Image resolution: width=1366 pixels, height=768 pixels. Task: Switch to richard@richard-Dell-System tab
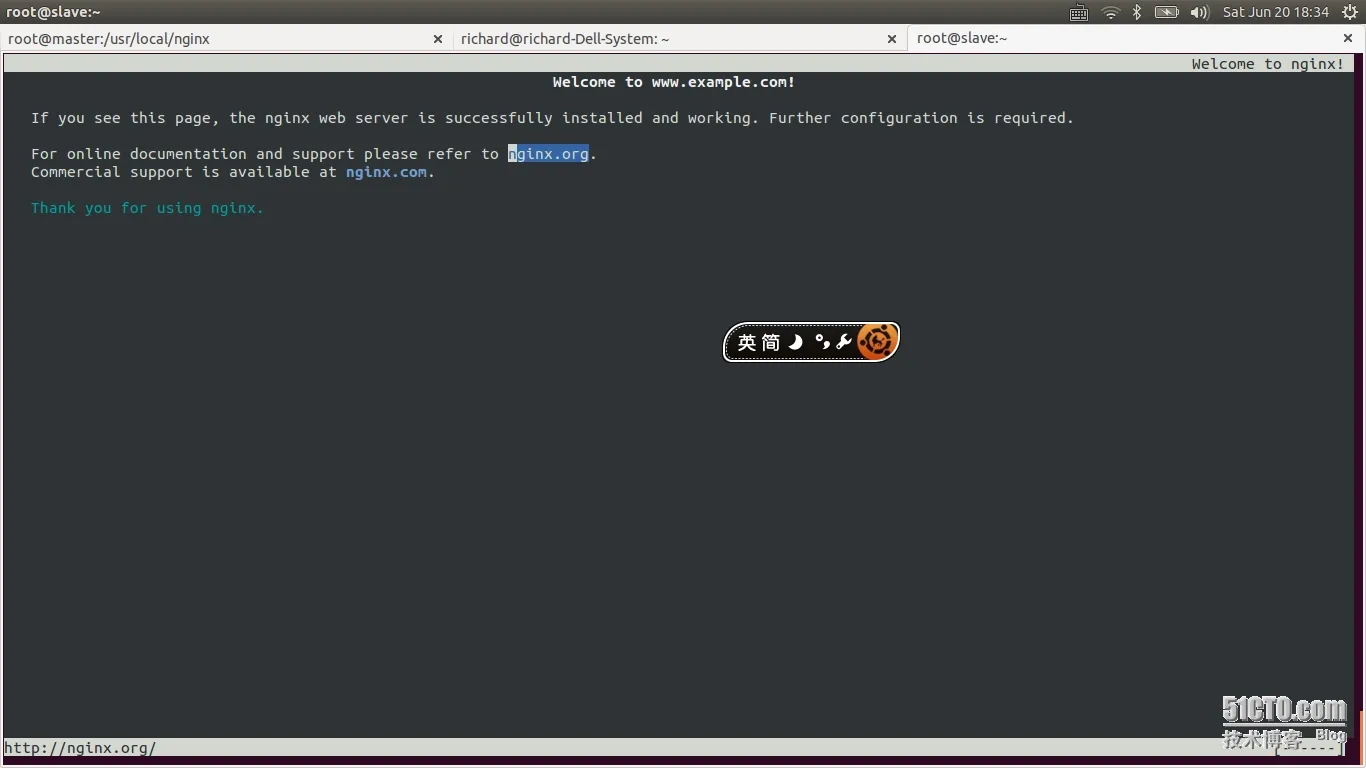(679, 39)
